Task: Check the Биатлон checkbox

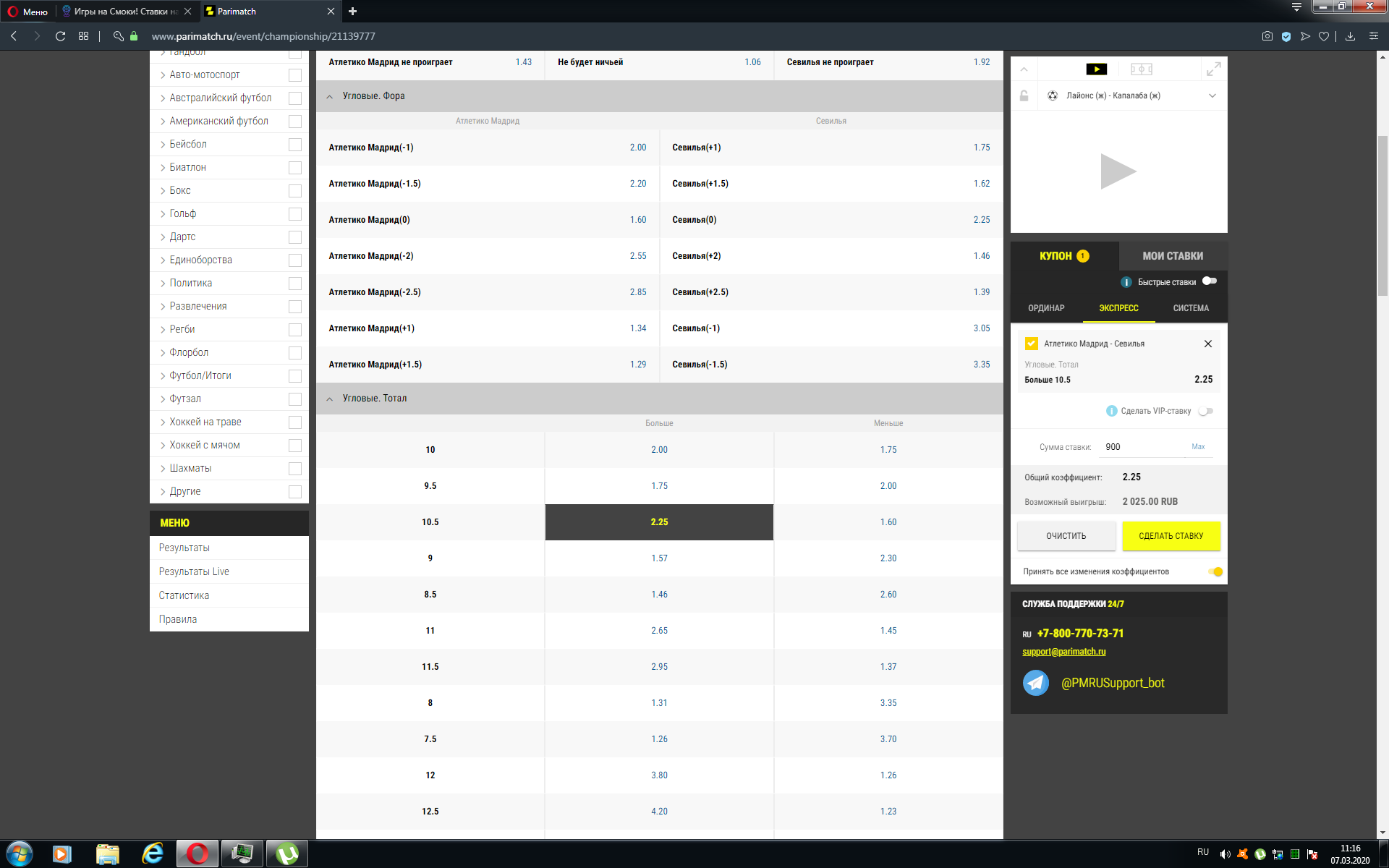Action: 295,167
